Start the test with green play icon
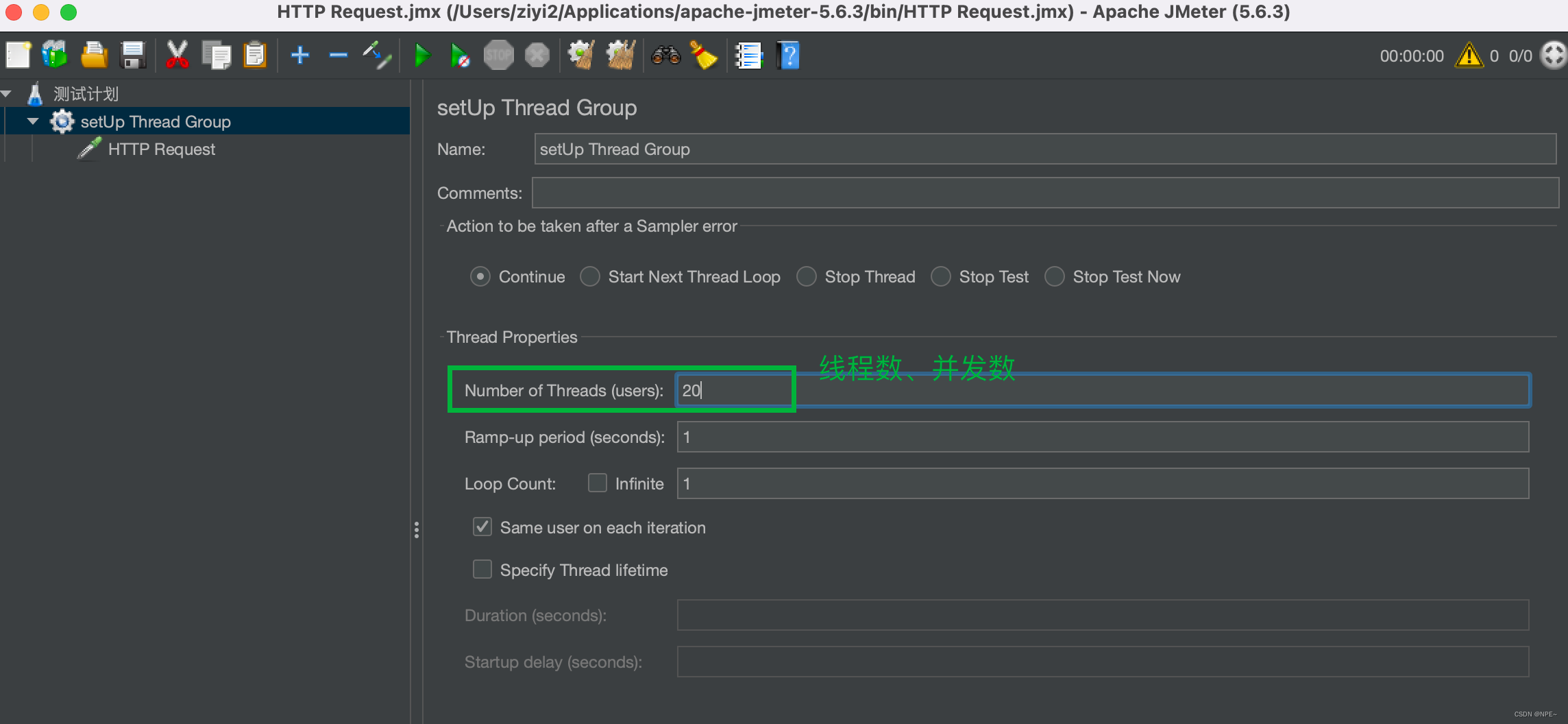1568x724 pixels. (422, 56)
